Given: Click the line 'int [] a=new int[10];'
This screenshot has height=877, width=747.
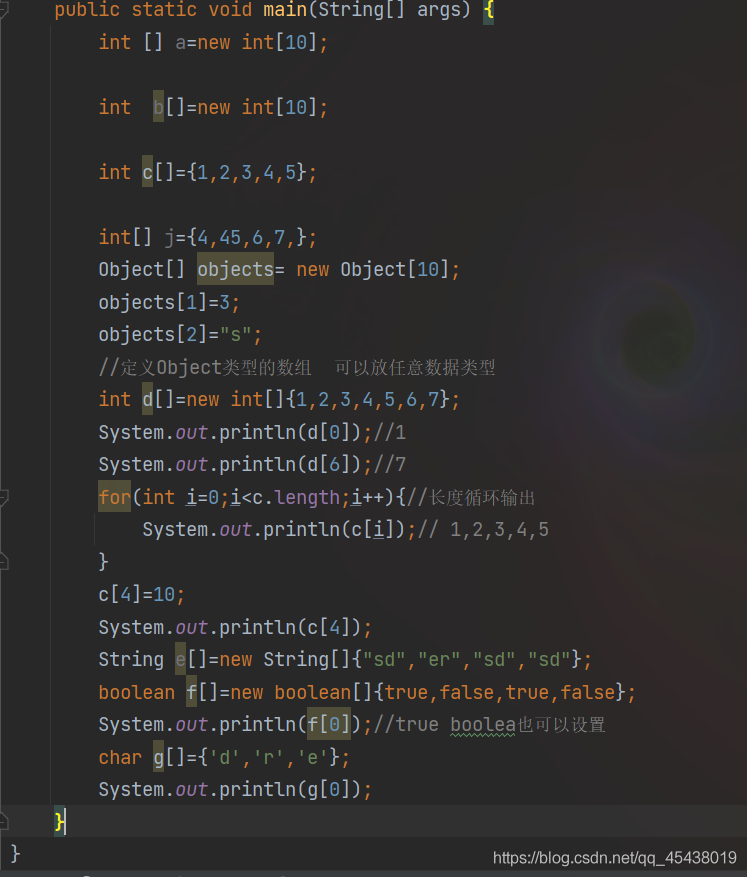Looking at the screenshot, I should [213, 43].
